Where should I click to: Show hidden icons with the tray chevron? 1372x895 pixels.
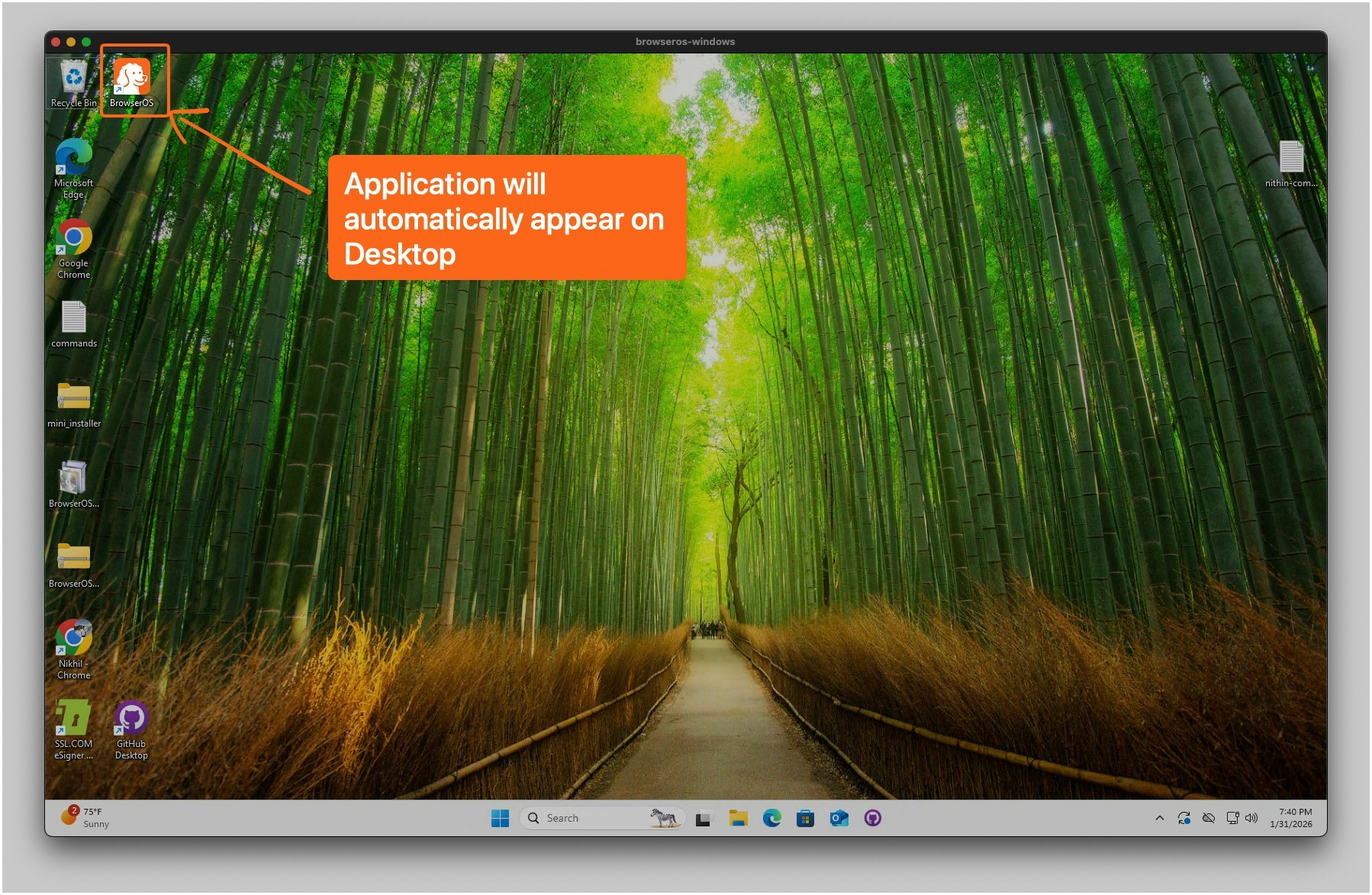click(1159, 817)
